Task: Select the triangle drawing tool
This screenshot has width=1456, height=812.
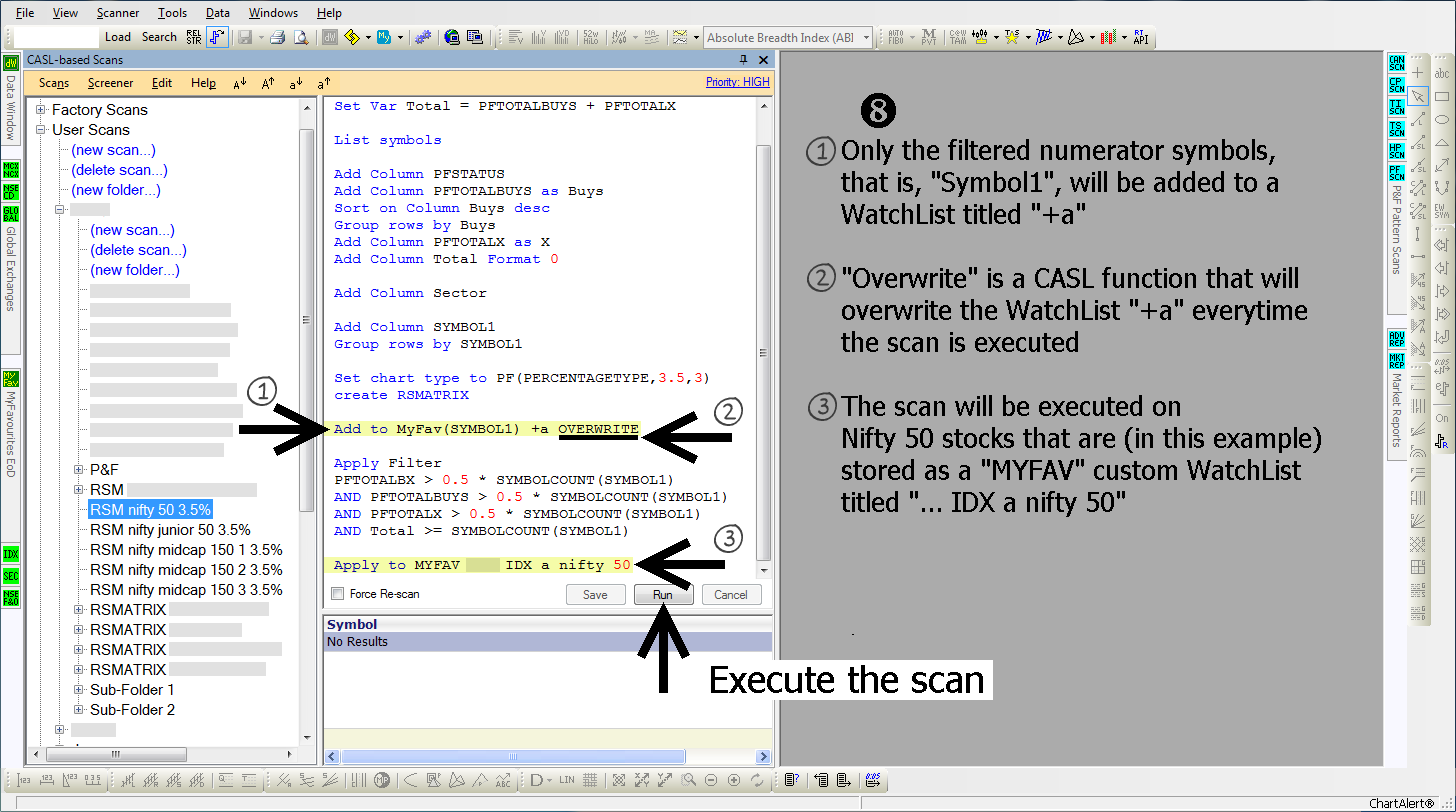Action: pos(1442,142)
